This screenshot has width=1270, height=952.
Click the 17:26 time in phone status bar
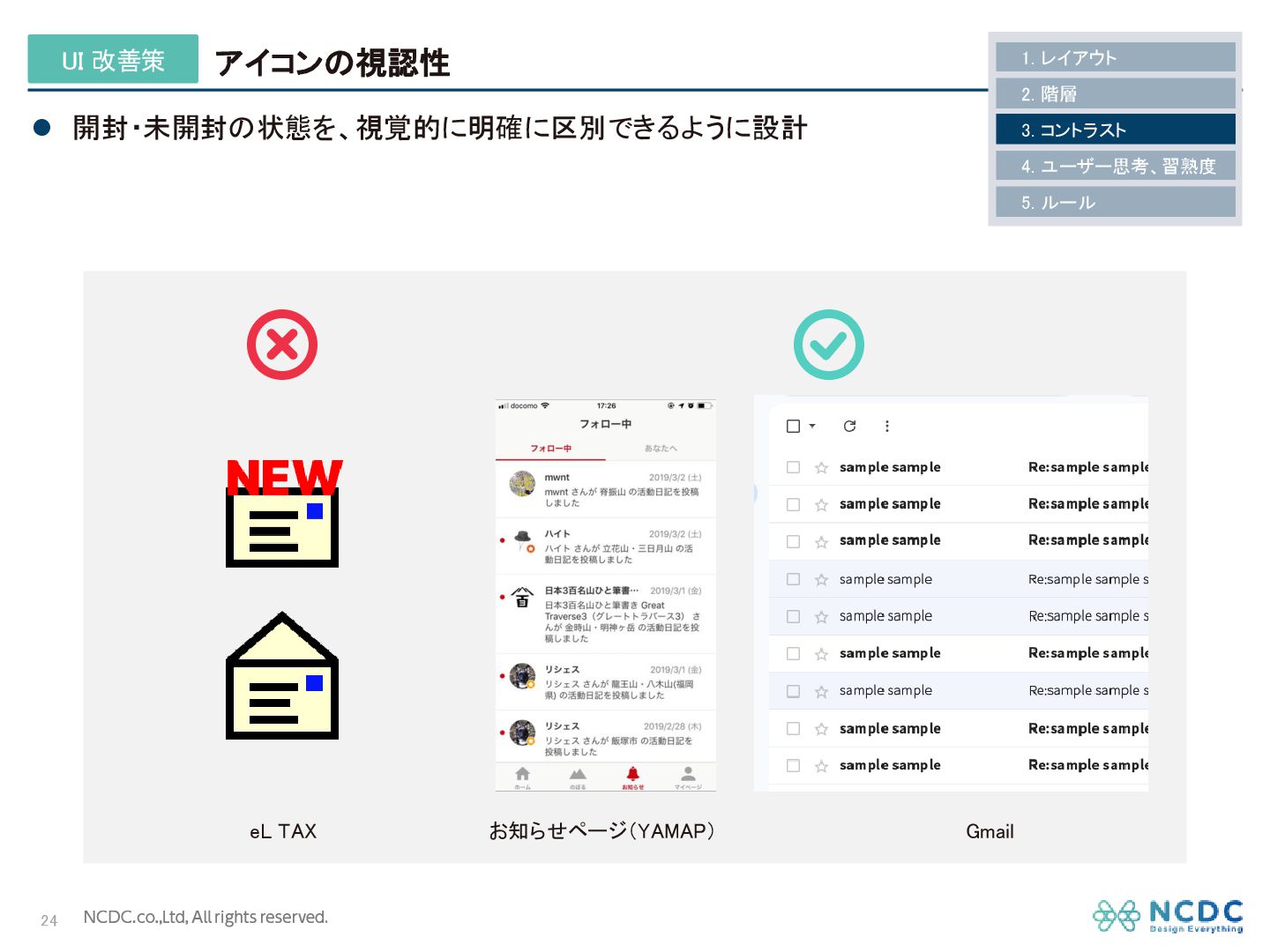click(607, 406)
